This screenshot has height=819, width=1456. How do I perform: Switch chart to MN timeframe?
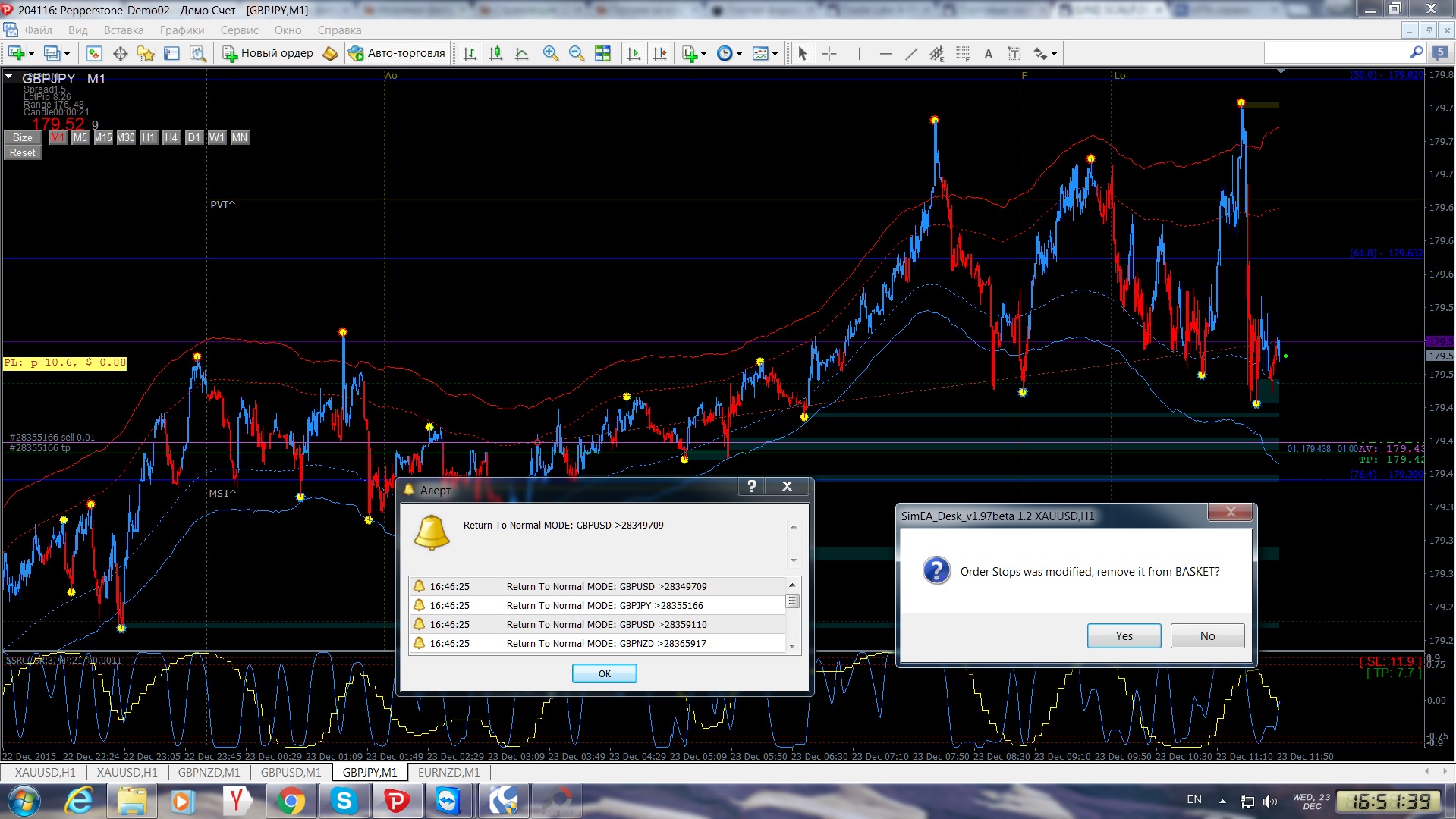pyautogui.click(x=240, y=137)
